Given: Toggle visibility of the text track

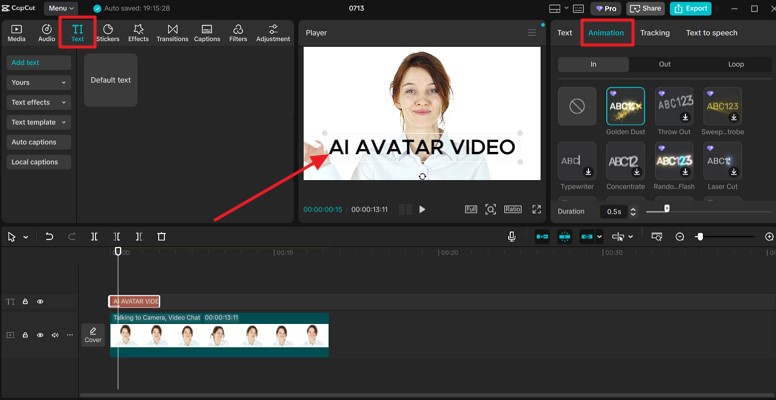Looking at the screenshot, I should 41,301.
